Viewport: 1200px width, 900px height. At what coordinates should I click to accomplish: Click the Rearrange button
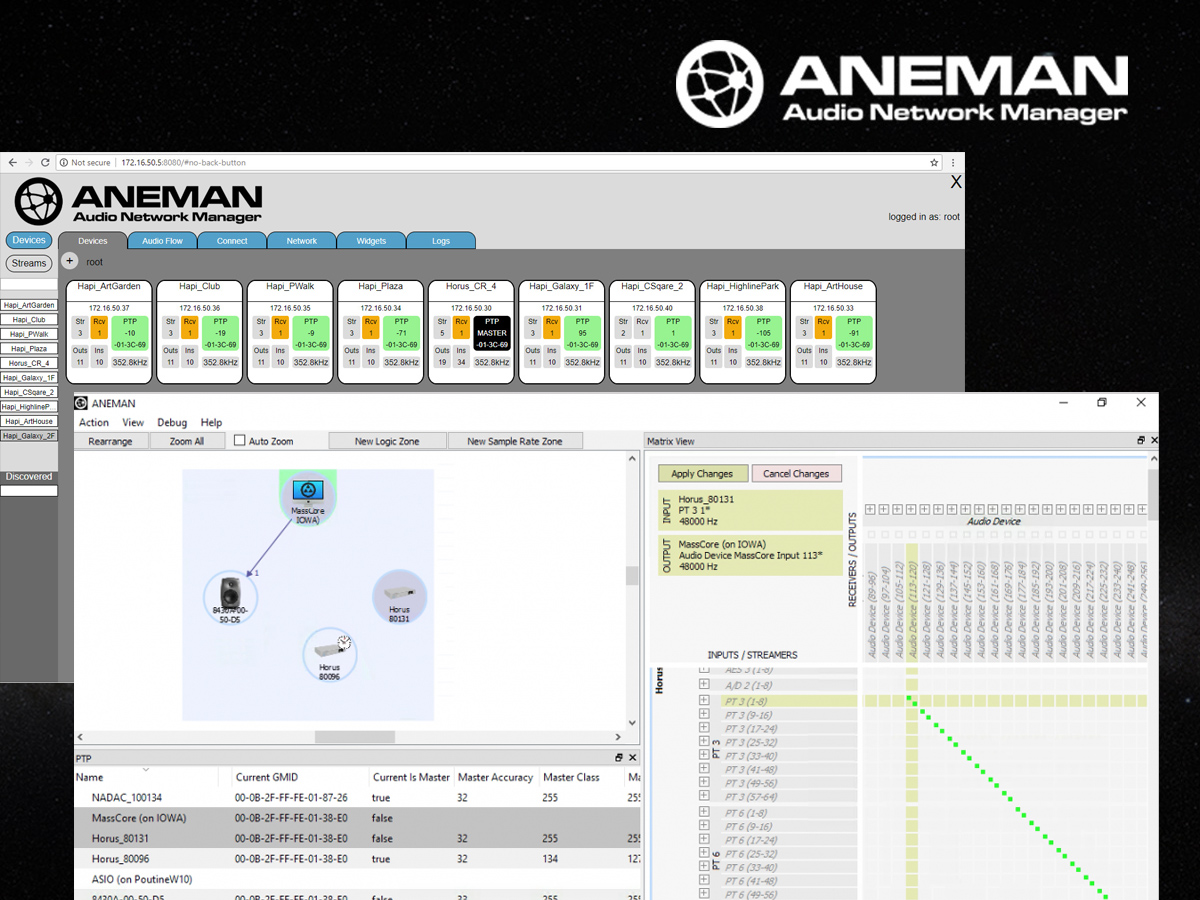(111, 441)
